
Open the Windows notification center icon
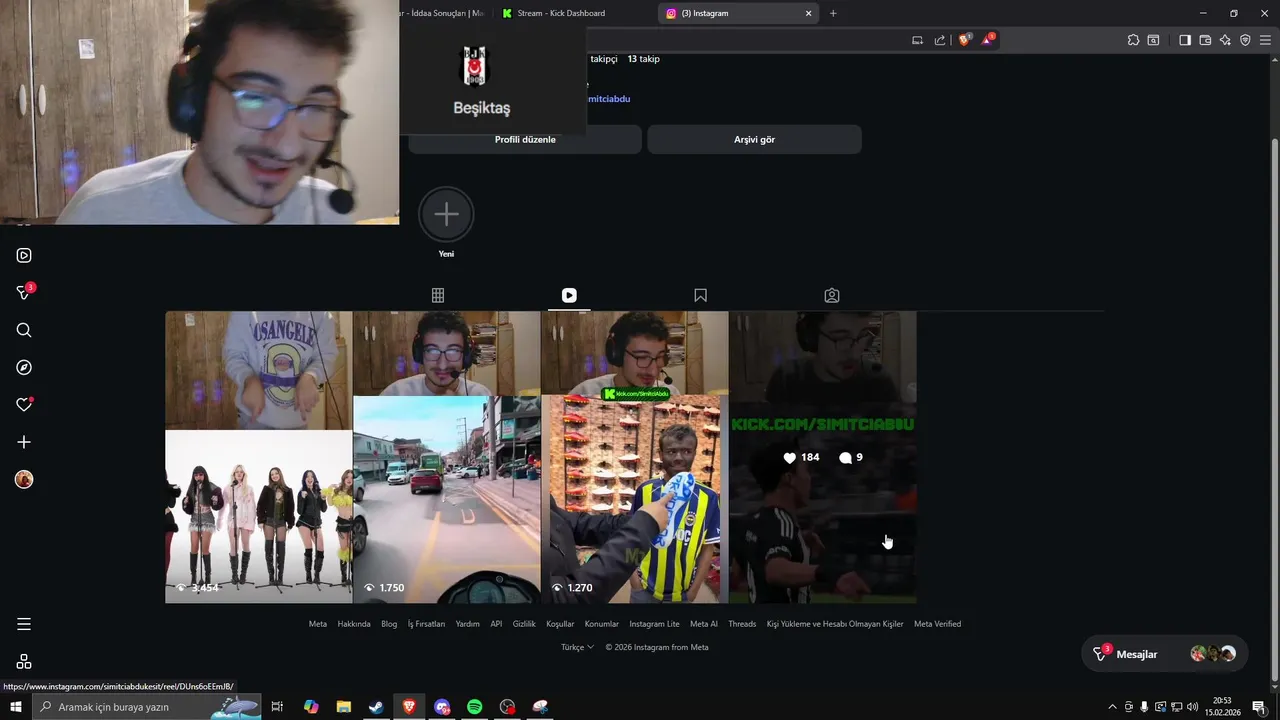coord(1259,707)
